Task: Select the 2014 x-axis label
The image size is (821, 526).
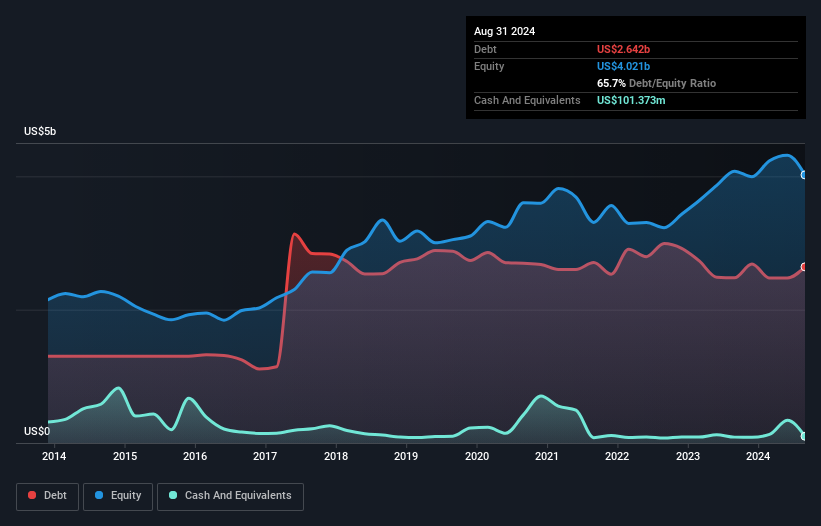Action: pyautogui.click(x=54, y=456)
